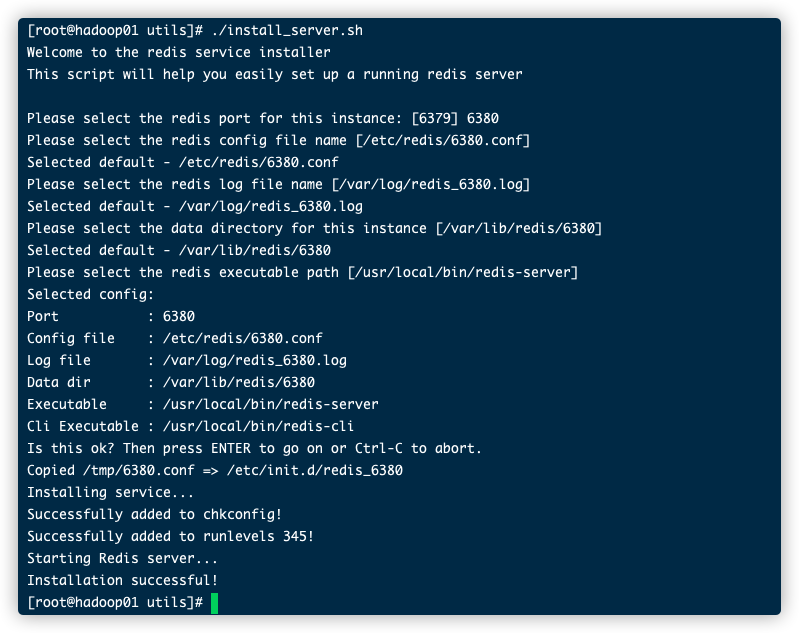Click the [/var/lib/redis/6380] data directory path
This screenshot has height=633, width=799.
pyautogui.click(x=519, y=228)
